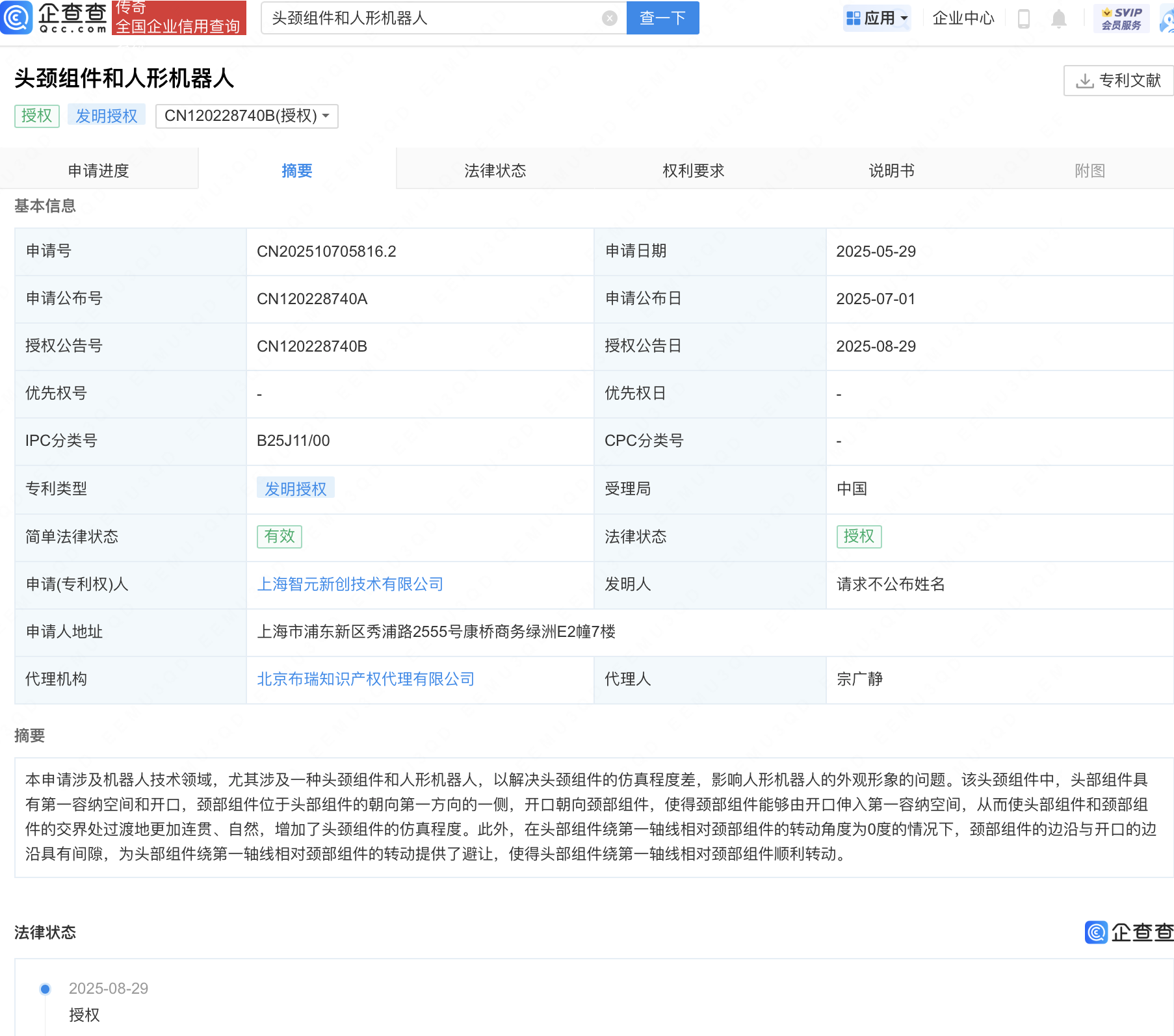Image resolution: width=1174 pixels, height=1036 pixels.
Task: Select IPC classification B25J11/00
Action: tap(293, 441)
